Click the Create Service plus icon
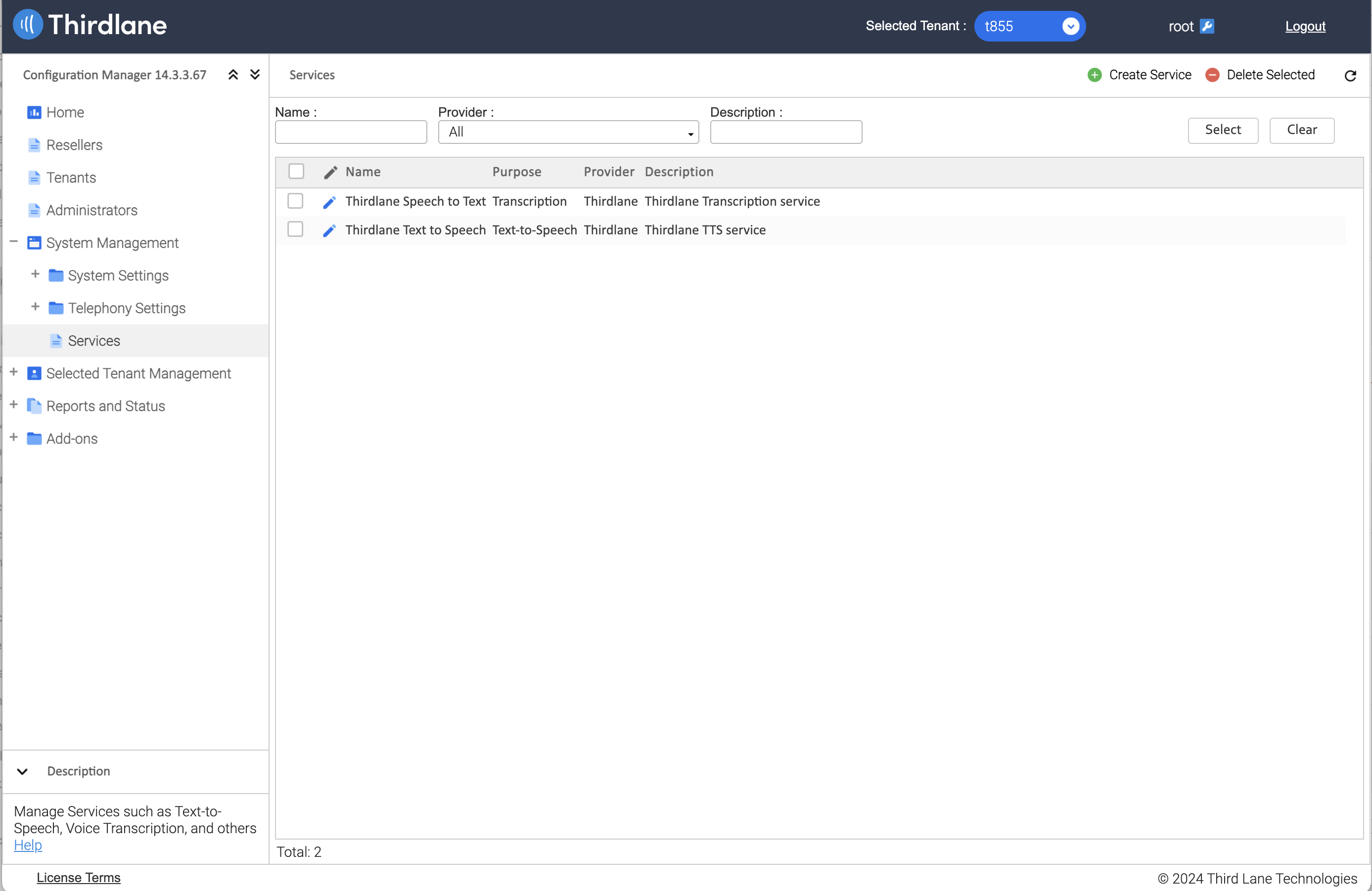 click(x=1095, y=75)
